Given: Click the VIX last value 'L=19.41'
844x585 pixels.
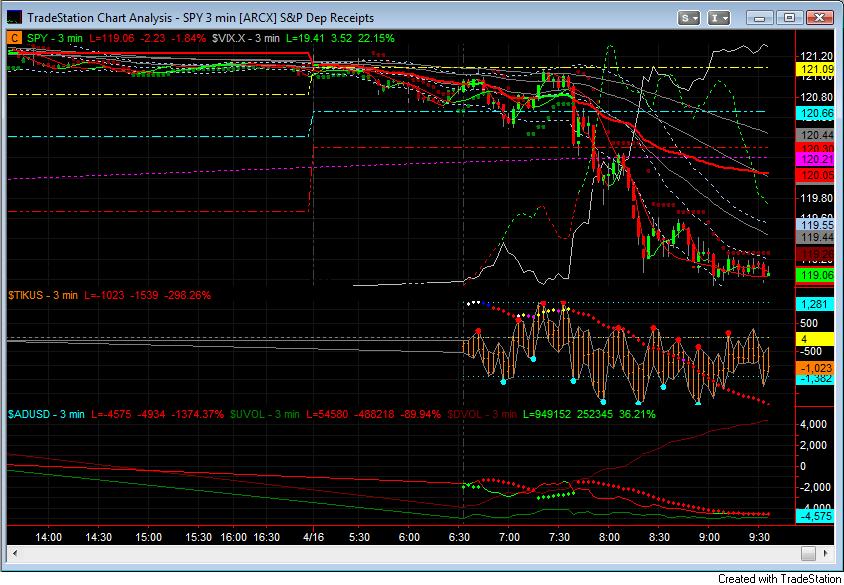Looking at the screenshot, I should [x=307, y=38].
